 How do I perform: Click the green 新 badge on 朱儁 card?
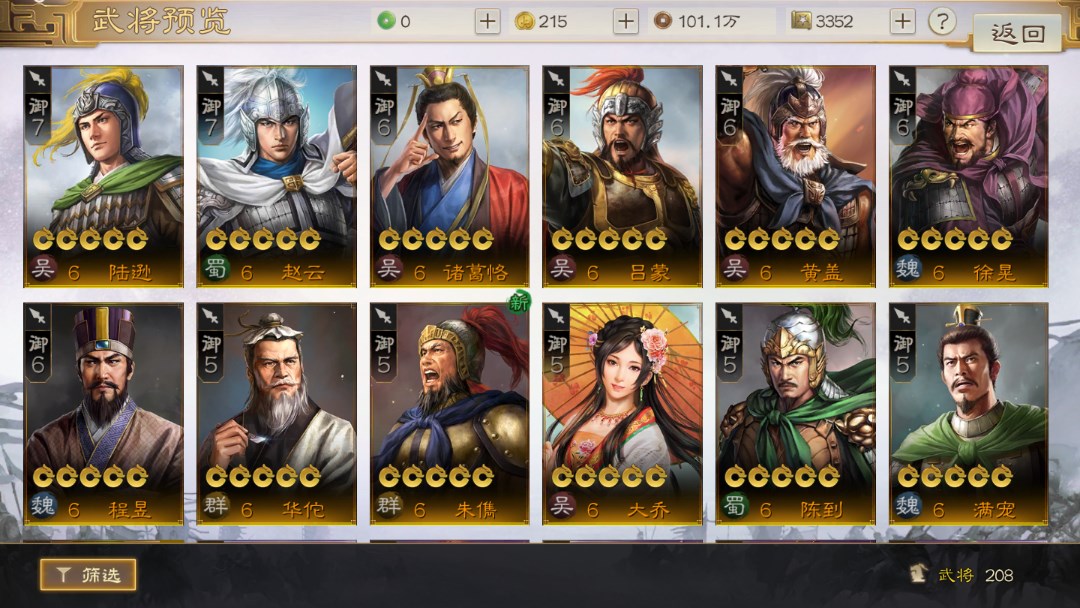pyautogui.click(x=519, y=302)
